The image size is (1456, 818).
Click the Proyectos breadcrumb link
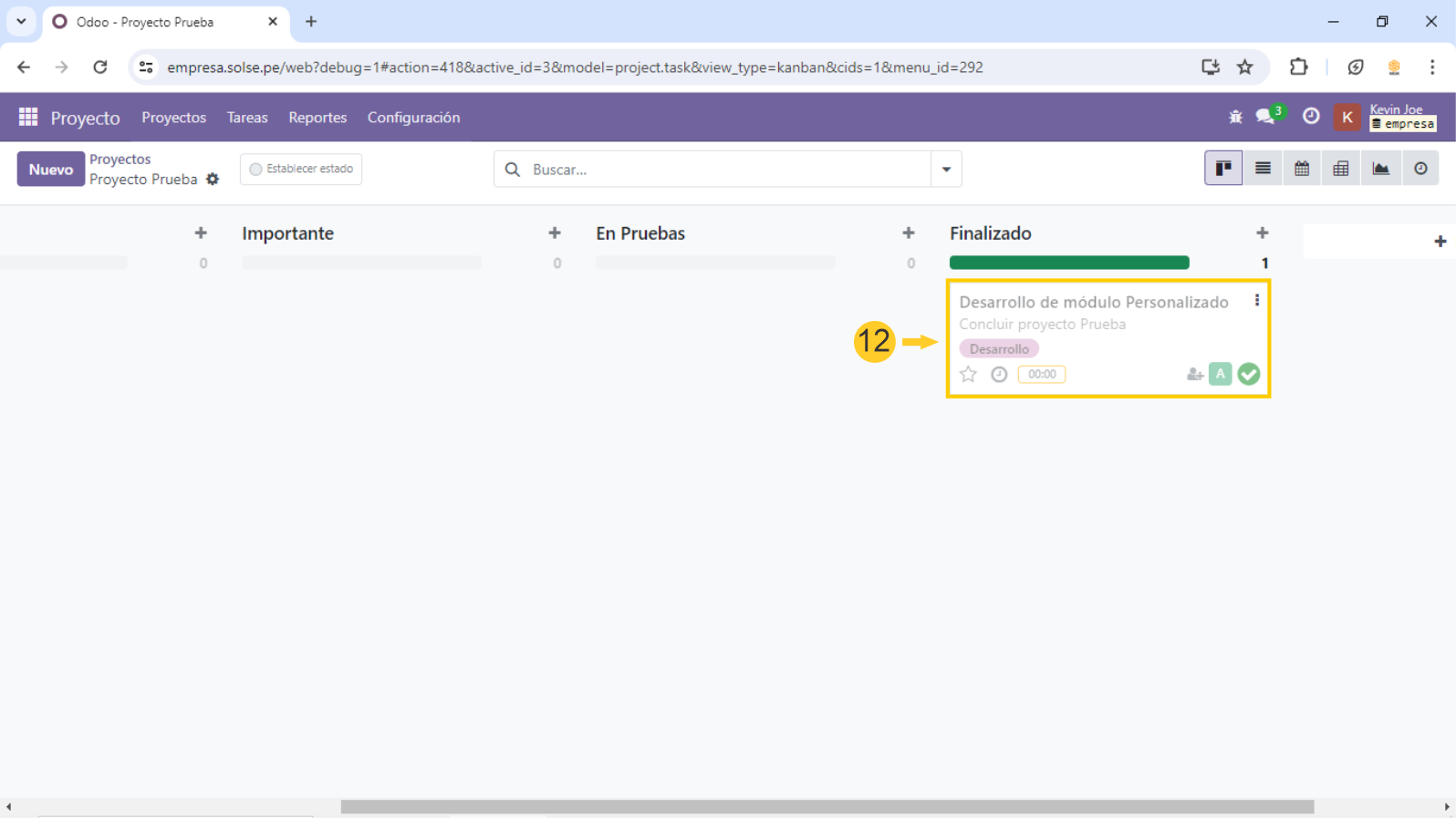coord(120,160)
